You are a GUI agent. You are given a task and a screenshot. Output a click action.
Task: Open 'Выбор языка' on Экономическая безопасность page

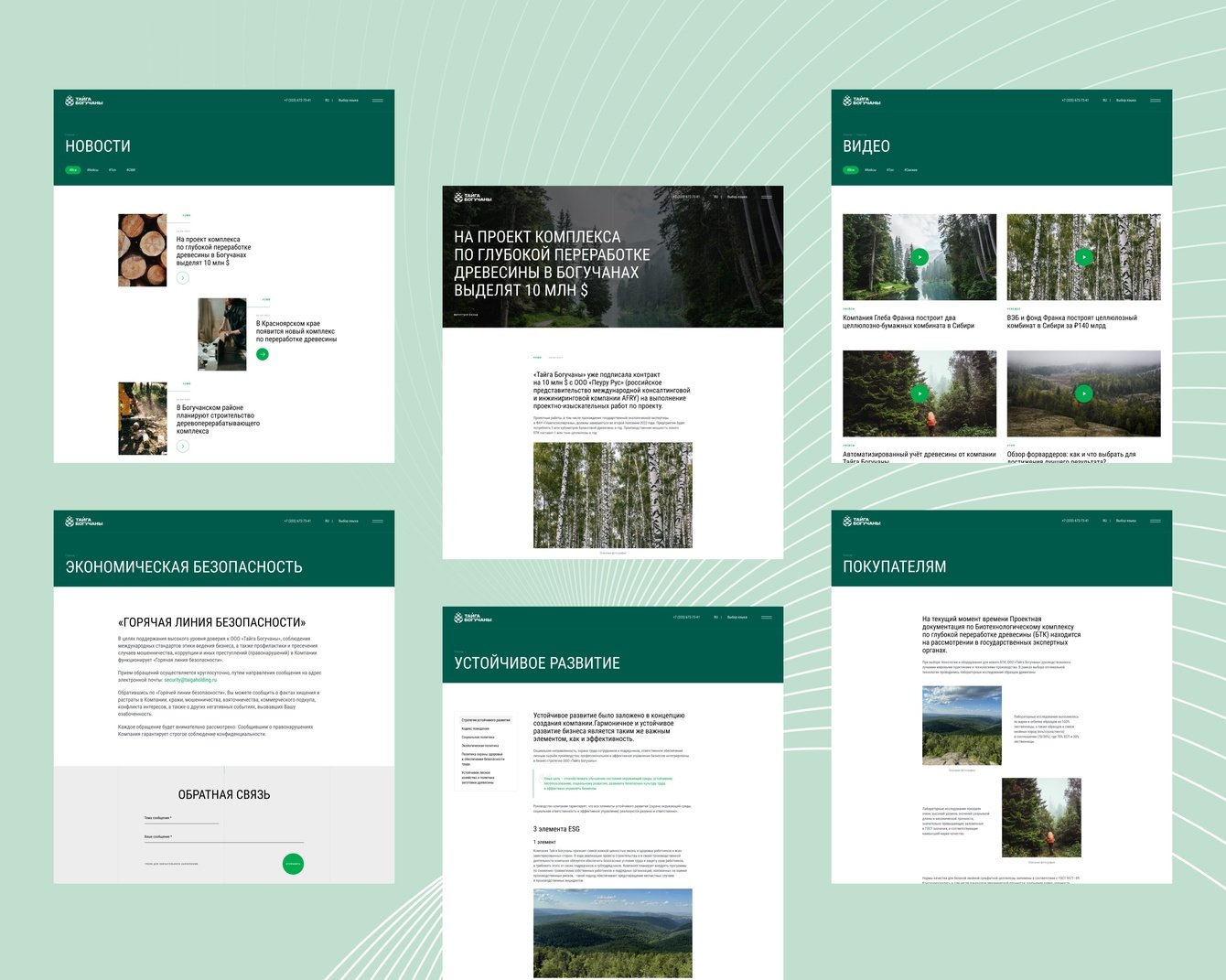click(x=349, y=521)
